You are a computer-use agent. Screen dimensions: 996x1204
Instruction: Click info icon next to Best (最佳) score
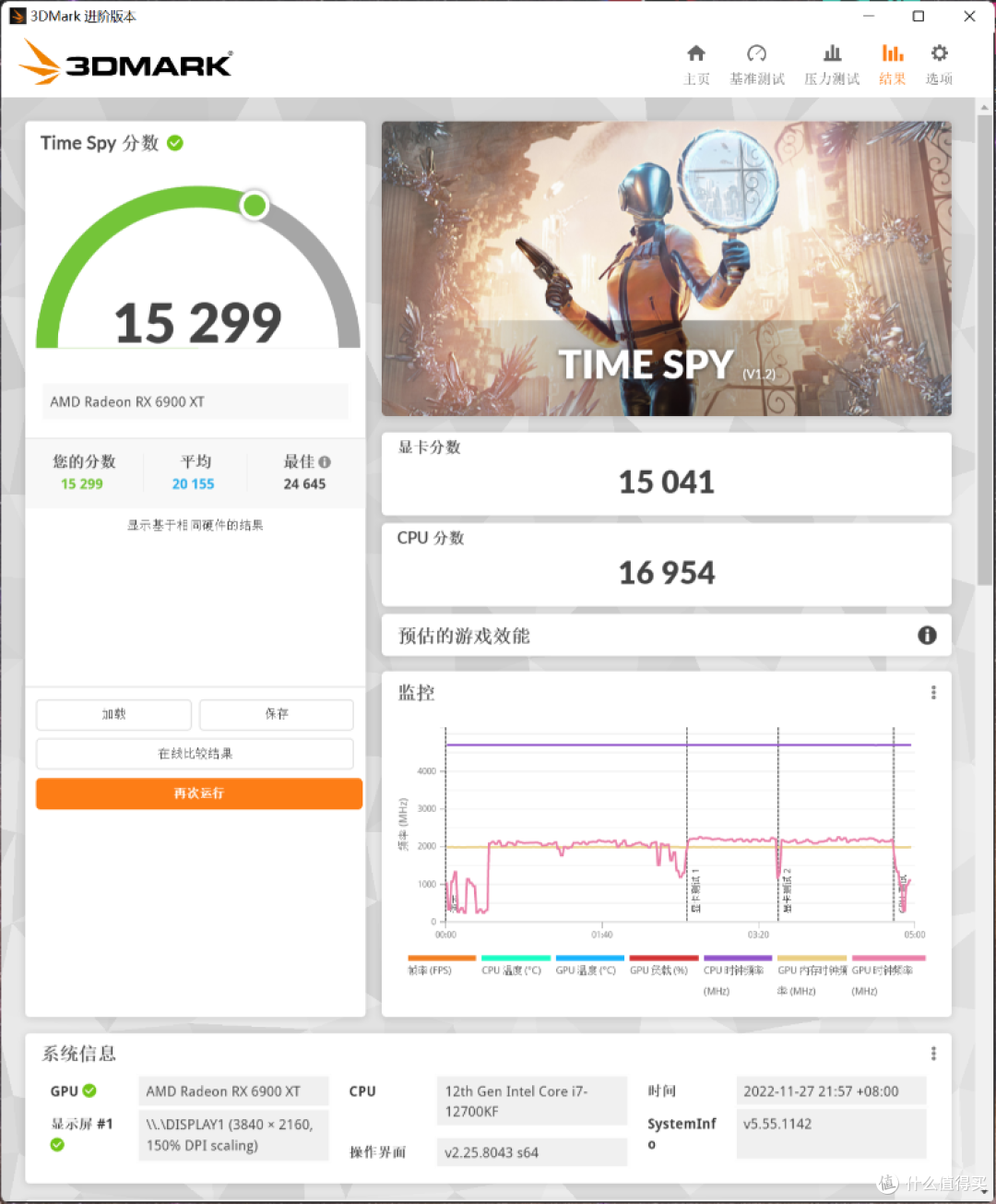point(325,462)
